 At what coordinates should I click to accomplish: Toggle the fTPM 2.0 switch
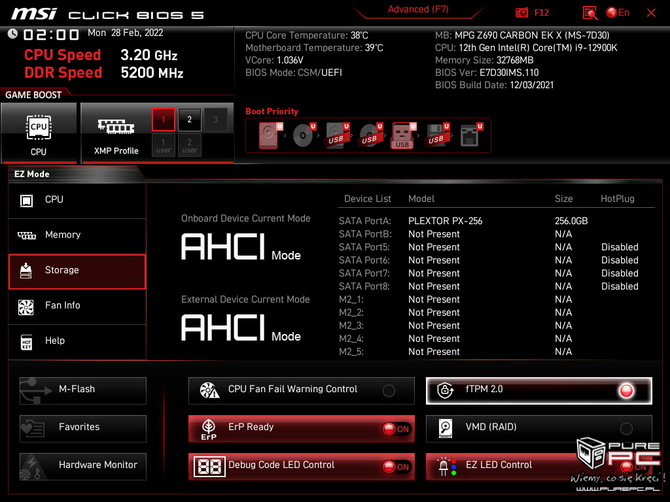pos(626,390)
